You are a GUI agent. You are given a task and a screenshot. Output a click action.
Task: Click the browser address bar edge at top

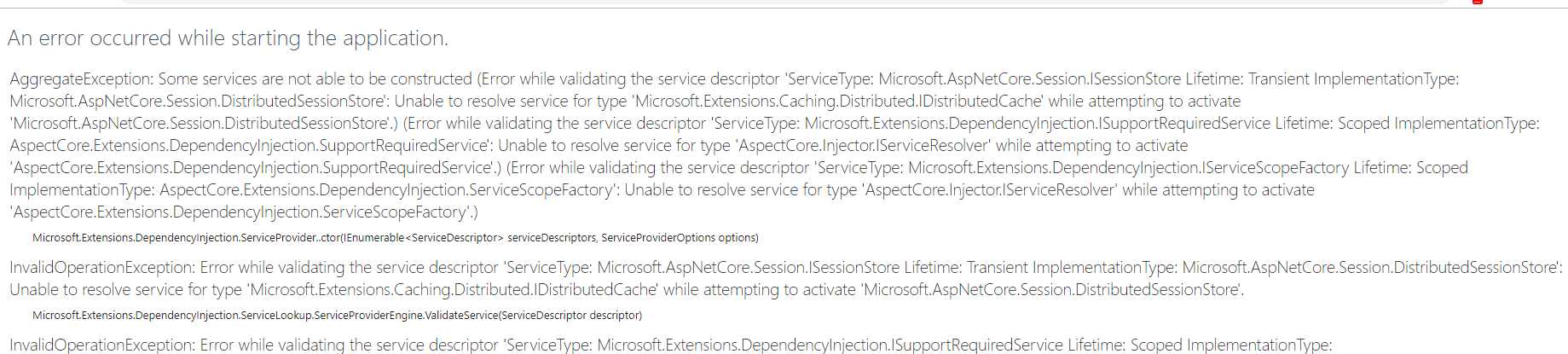click(x=784, y=2)
